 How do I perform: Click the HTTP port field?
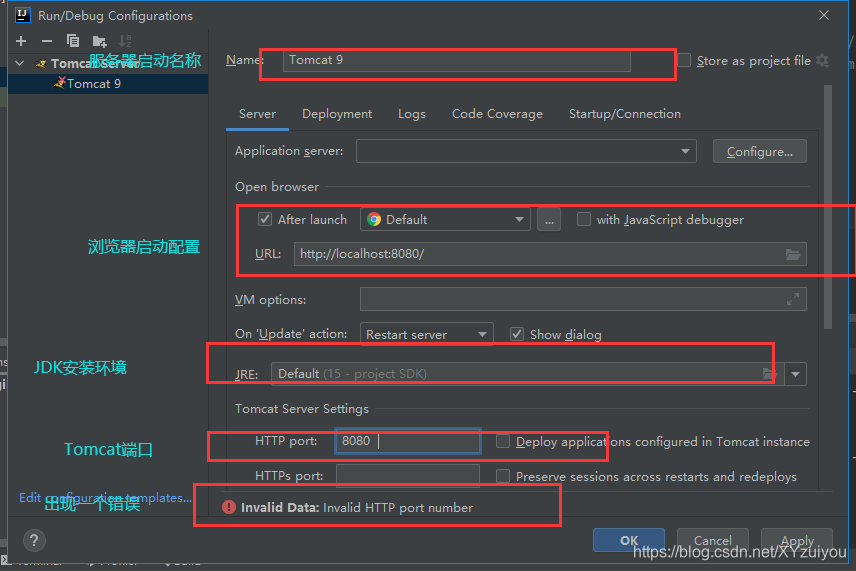(408, 441)
